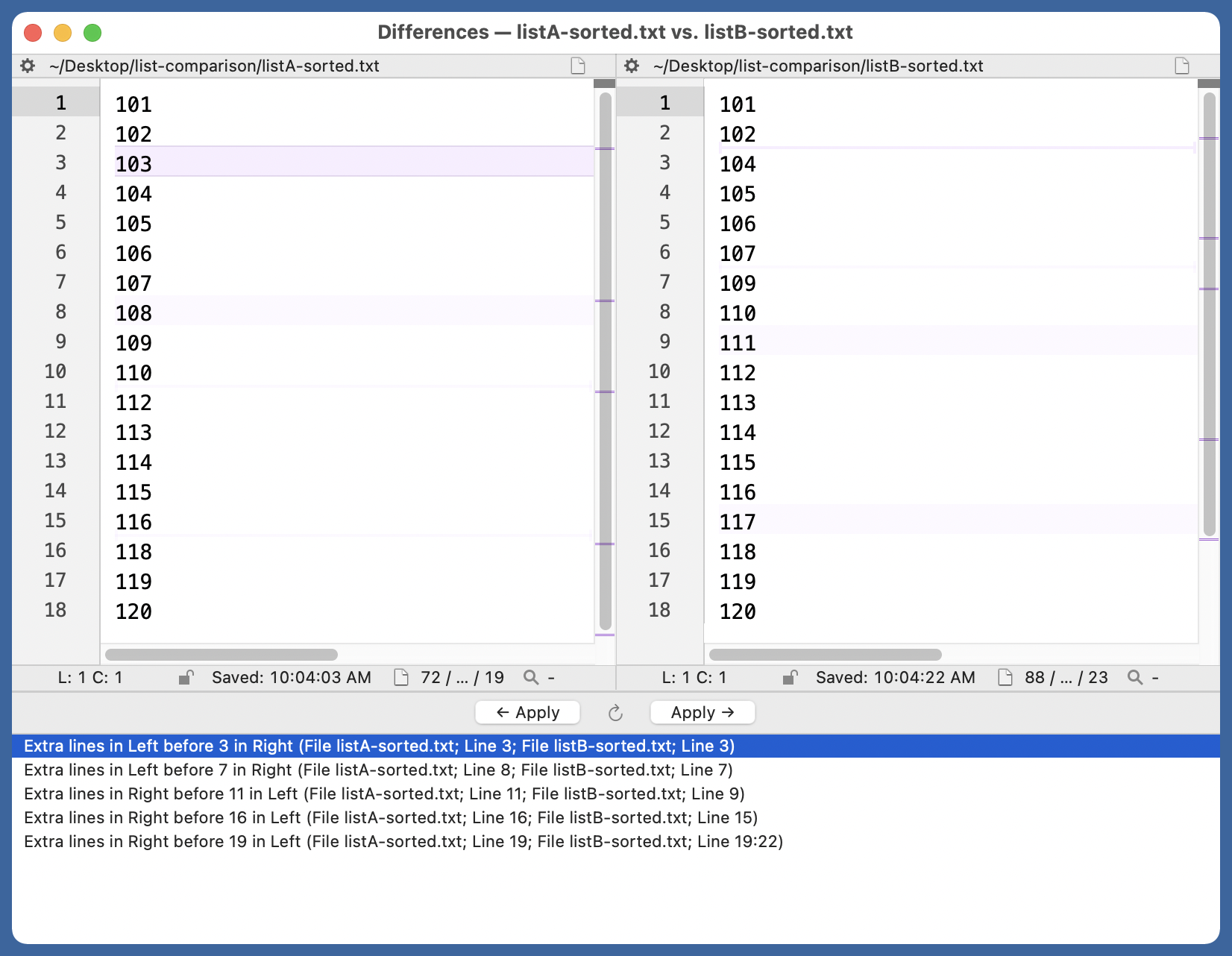1232x956 pixels.
Task: Click line 111 in the right pane
Action: tap(957, 341)
